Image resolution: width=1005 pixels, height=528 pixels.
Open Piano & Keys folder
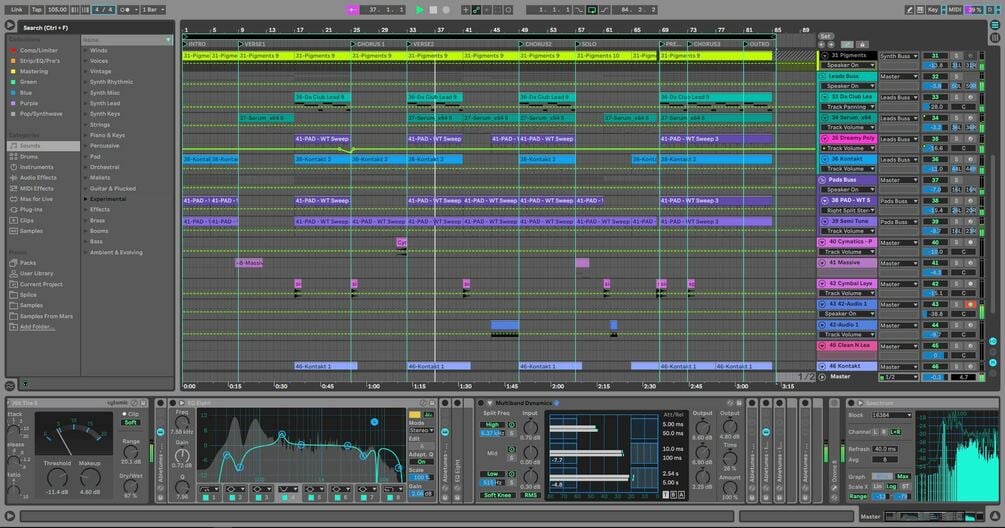click(x=107, y=135)
